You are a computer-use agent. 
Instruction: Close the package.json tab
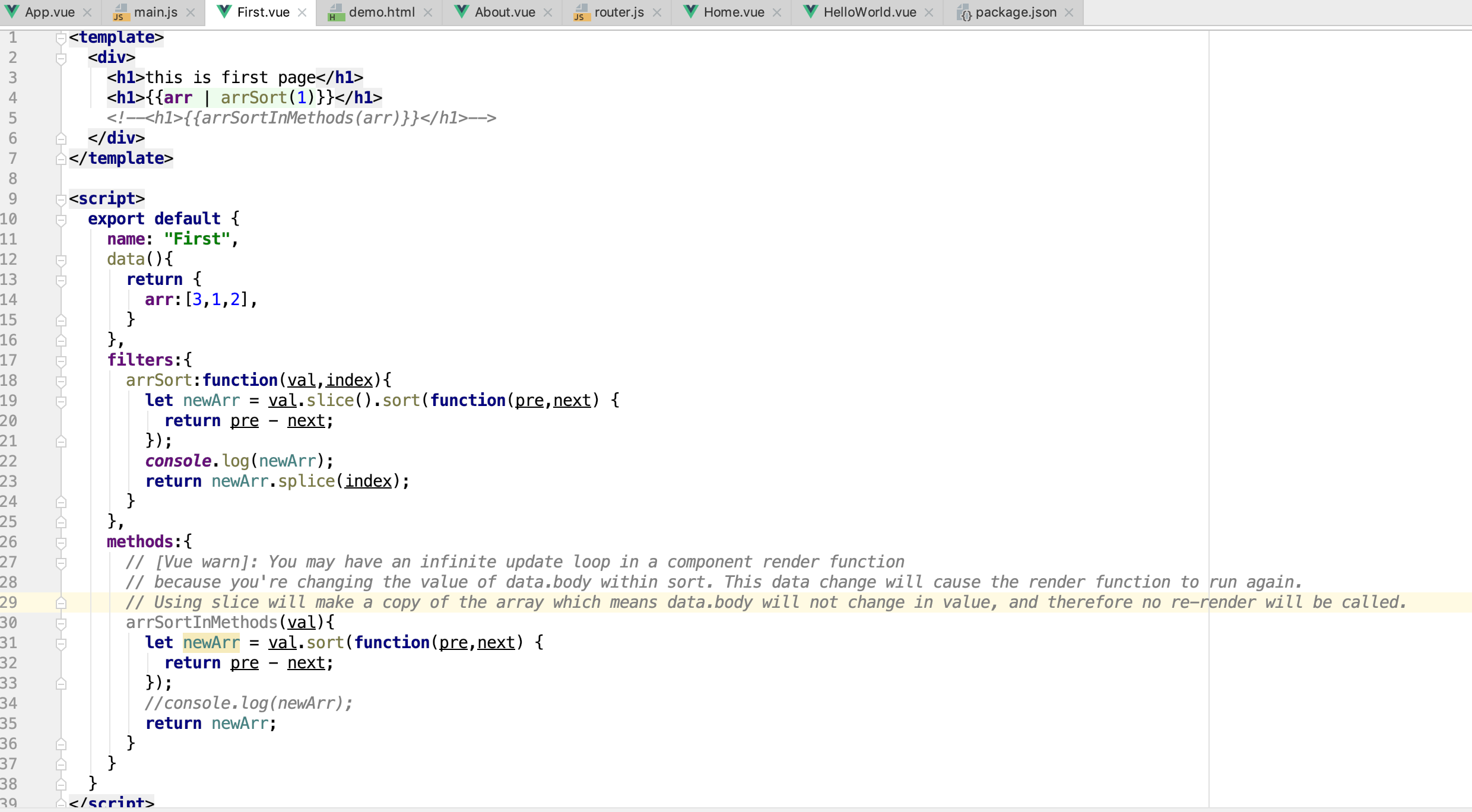click(x=1069, y=12)
